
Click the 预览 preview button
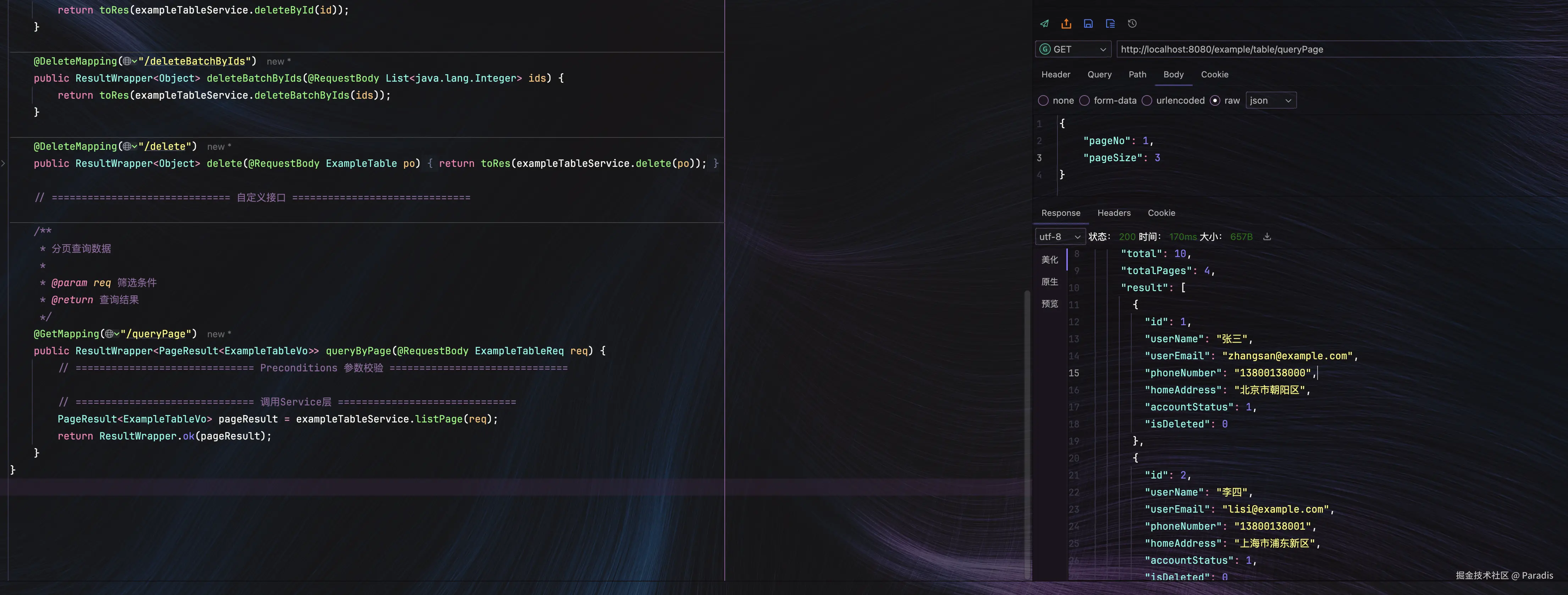[x=1049, y=304]
